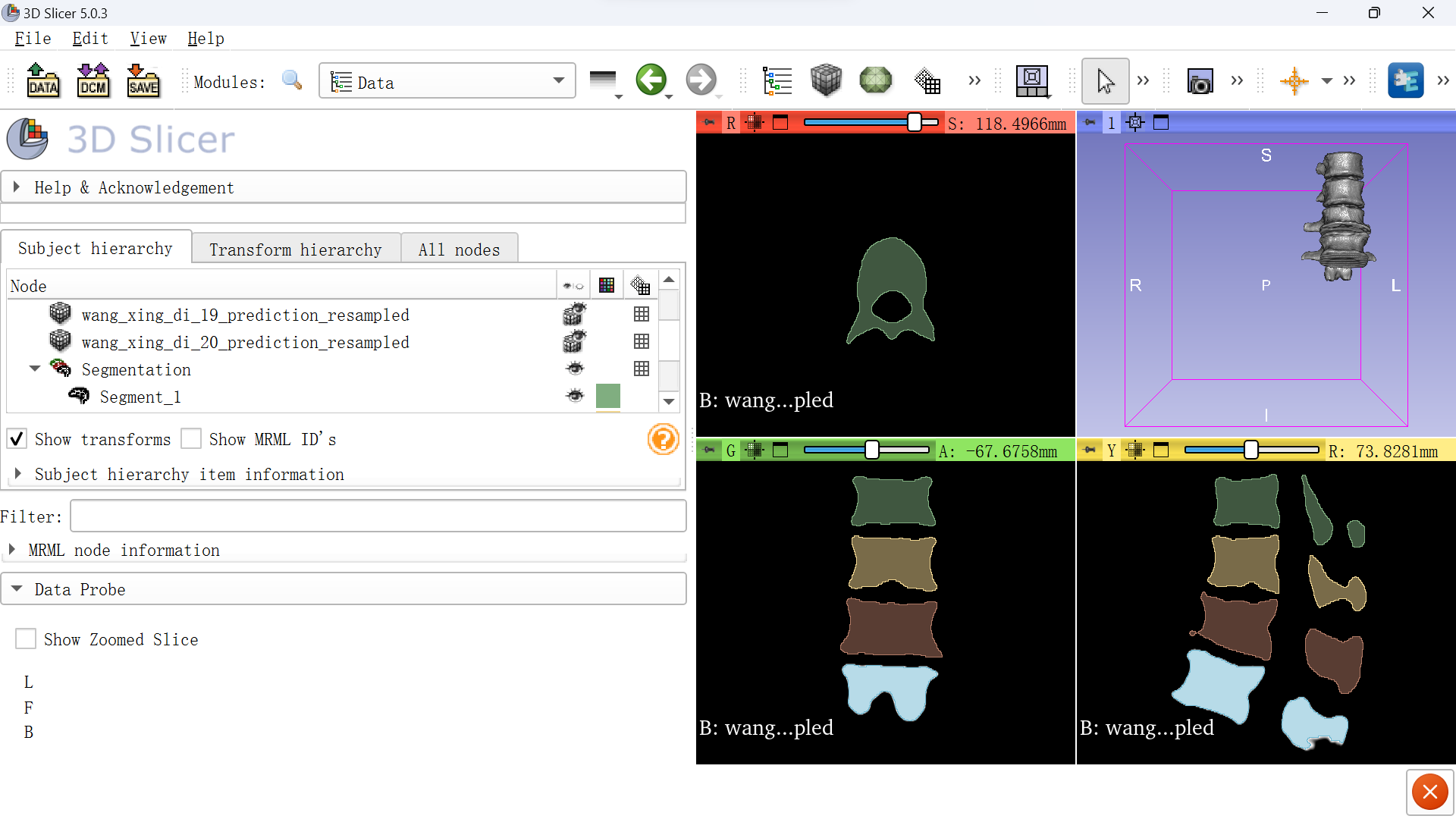Click the Green slice view pin icon

pos(709,450)
